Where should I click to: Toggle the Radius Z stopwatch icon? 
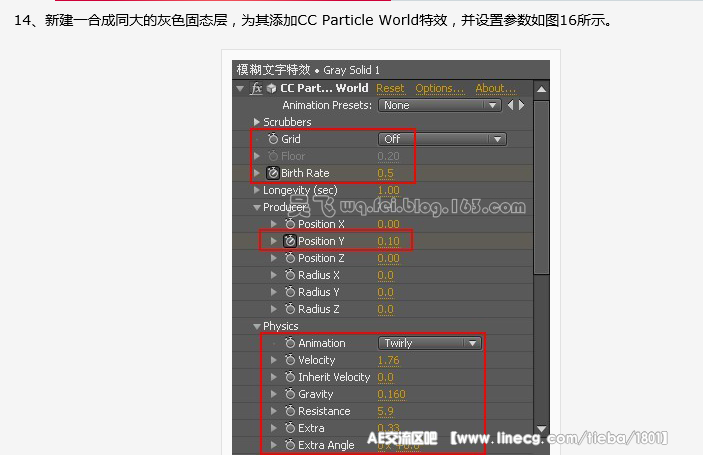click(290, 309)
